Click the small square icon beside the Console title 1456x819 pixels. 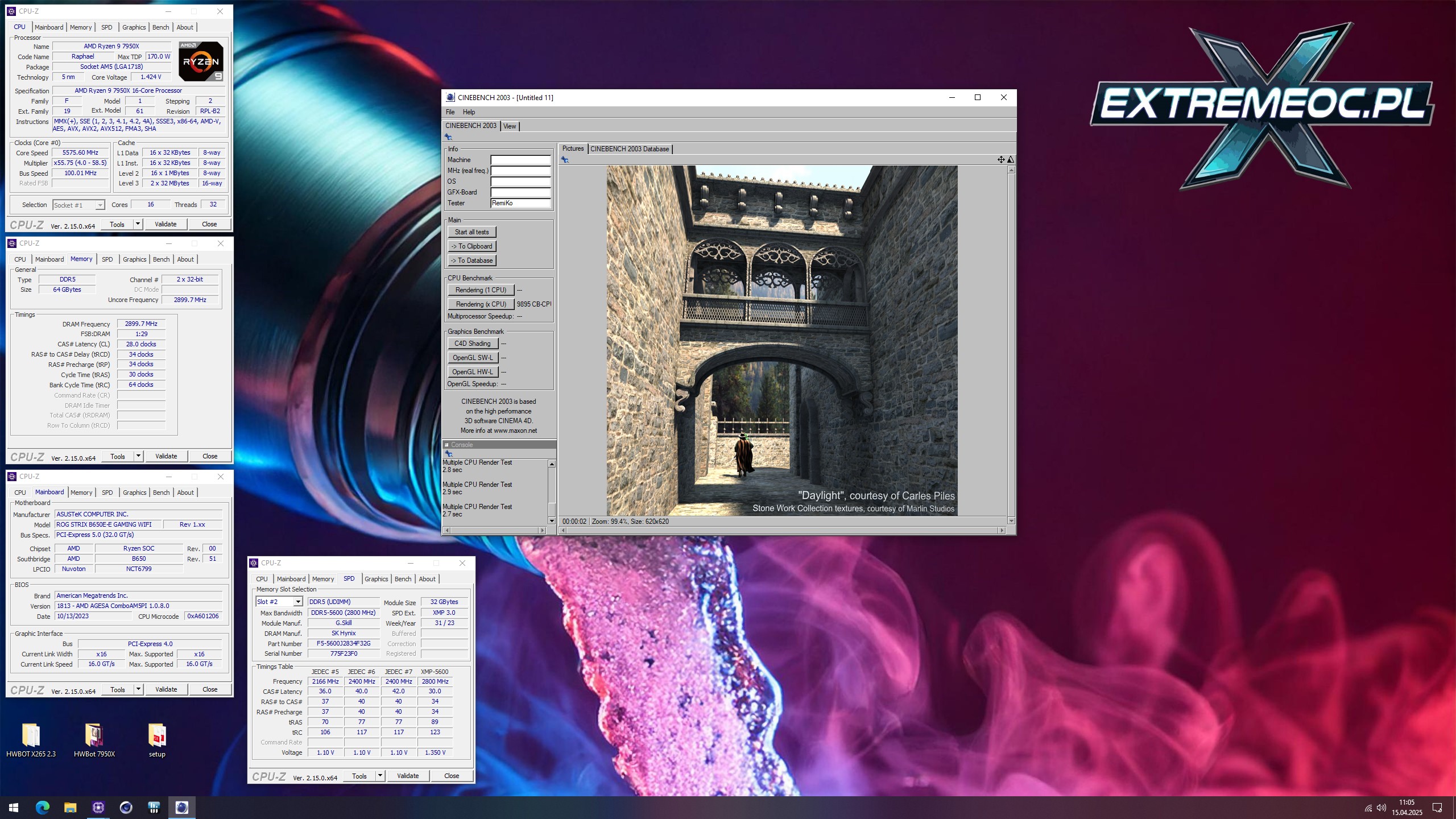pyautogui.click(x=447, y=445)
